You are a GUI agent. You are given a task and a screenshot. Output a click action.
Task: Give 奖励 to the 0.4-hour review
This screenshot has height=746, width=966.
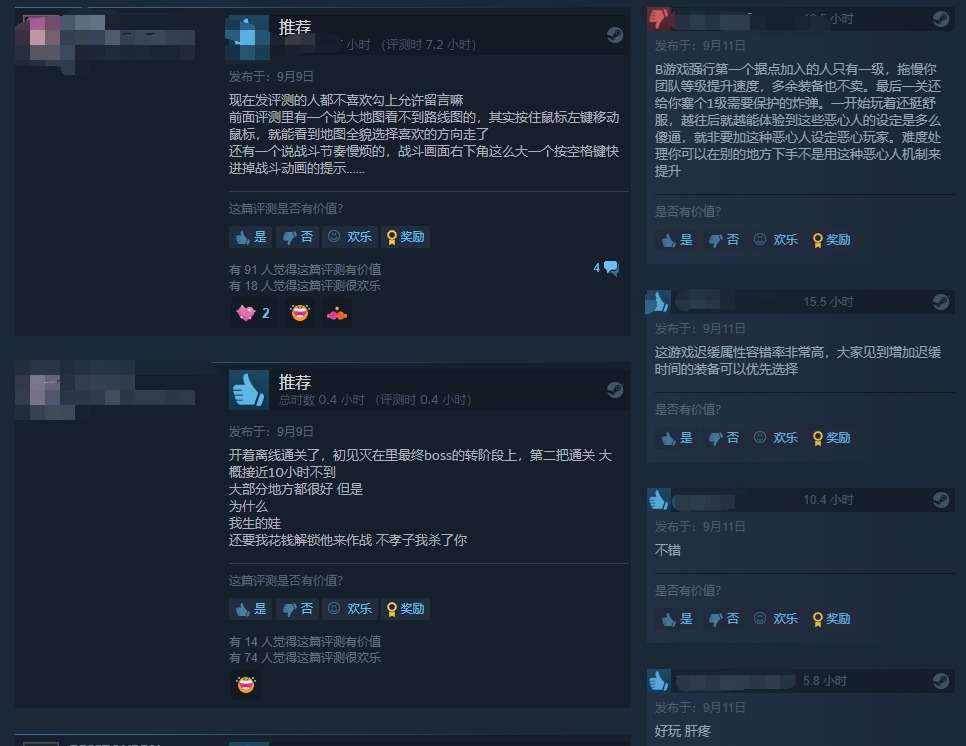(x=405, y=609)
